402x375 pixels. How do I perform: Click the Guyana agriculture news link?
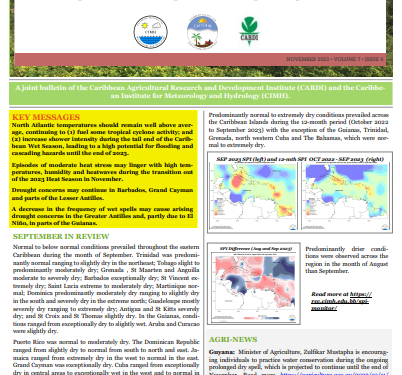(334, 374)
